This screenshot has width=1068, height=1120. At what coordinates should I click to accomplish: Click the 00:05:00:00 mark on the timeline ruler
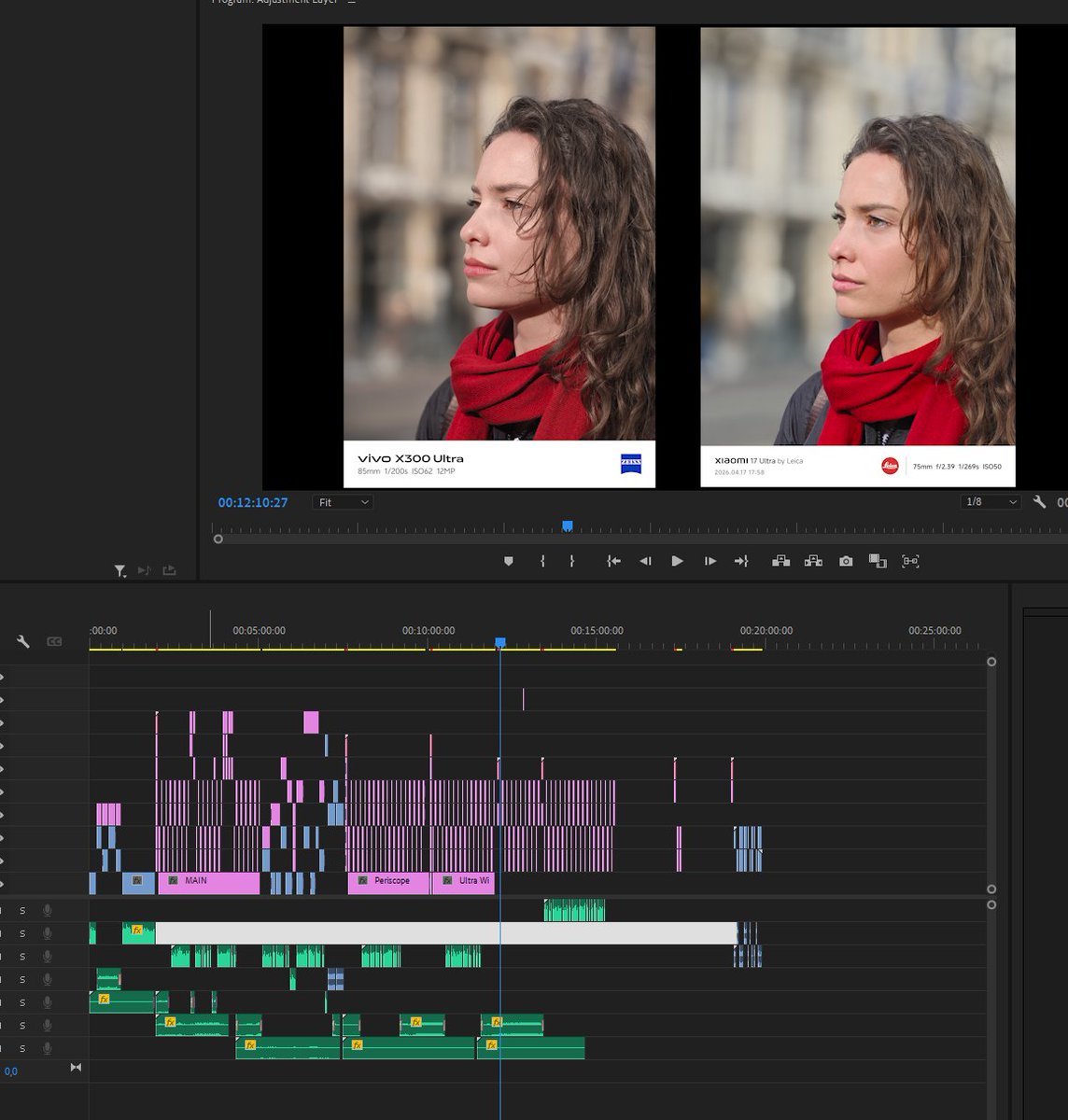click(x=259, y=631)
